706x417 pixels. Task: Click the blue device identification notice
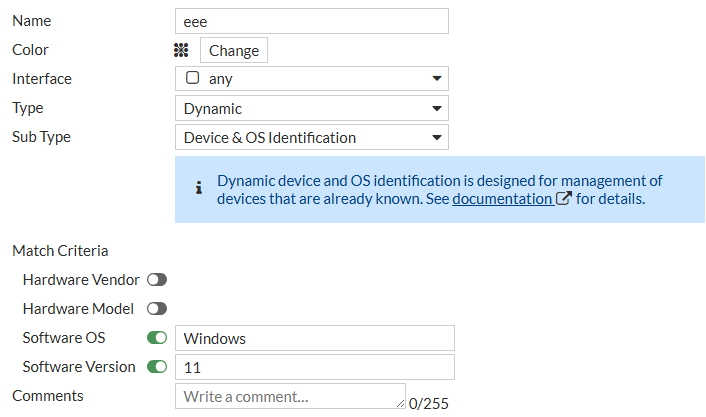click(x=440, y=189)
